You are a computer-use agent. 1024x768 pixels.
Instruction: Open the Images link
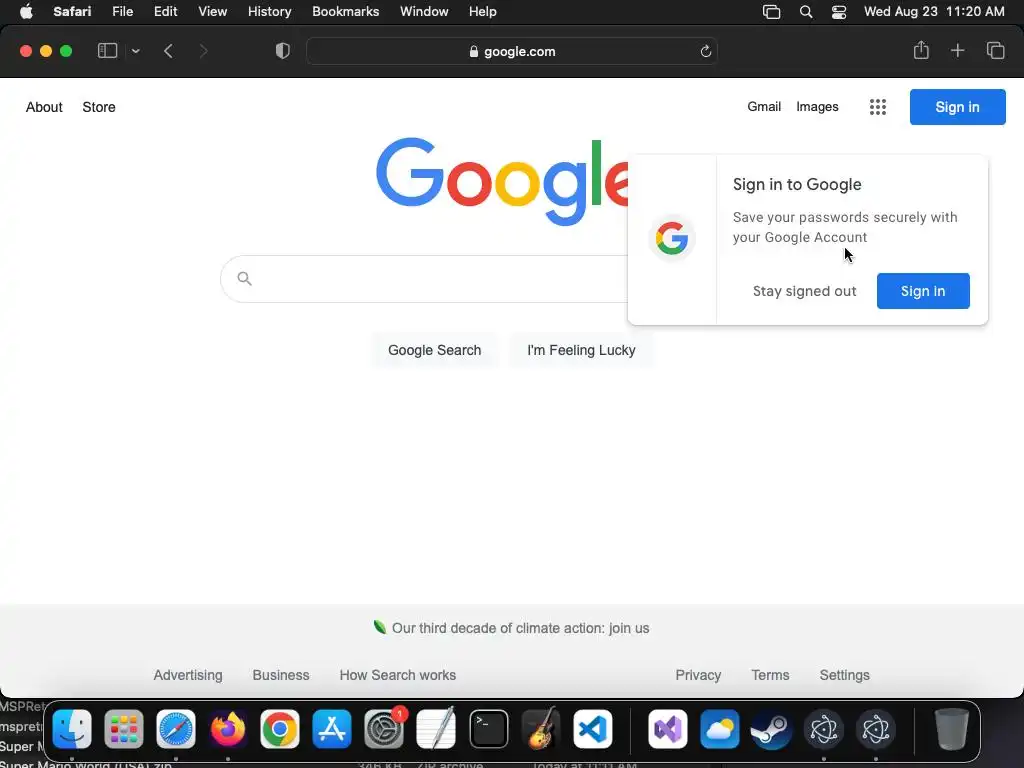(817, 106)
